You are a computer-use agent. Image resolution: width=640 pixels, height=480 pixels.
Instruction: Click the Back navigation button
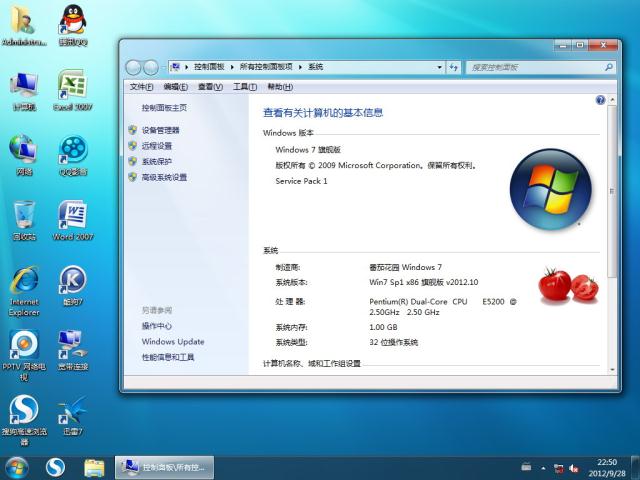[x=133, y=67]
